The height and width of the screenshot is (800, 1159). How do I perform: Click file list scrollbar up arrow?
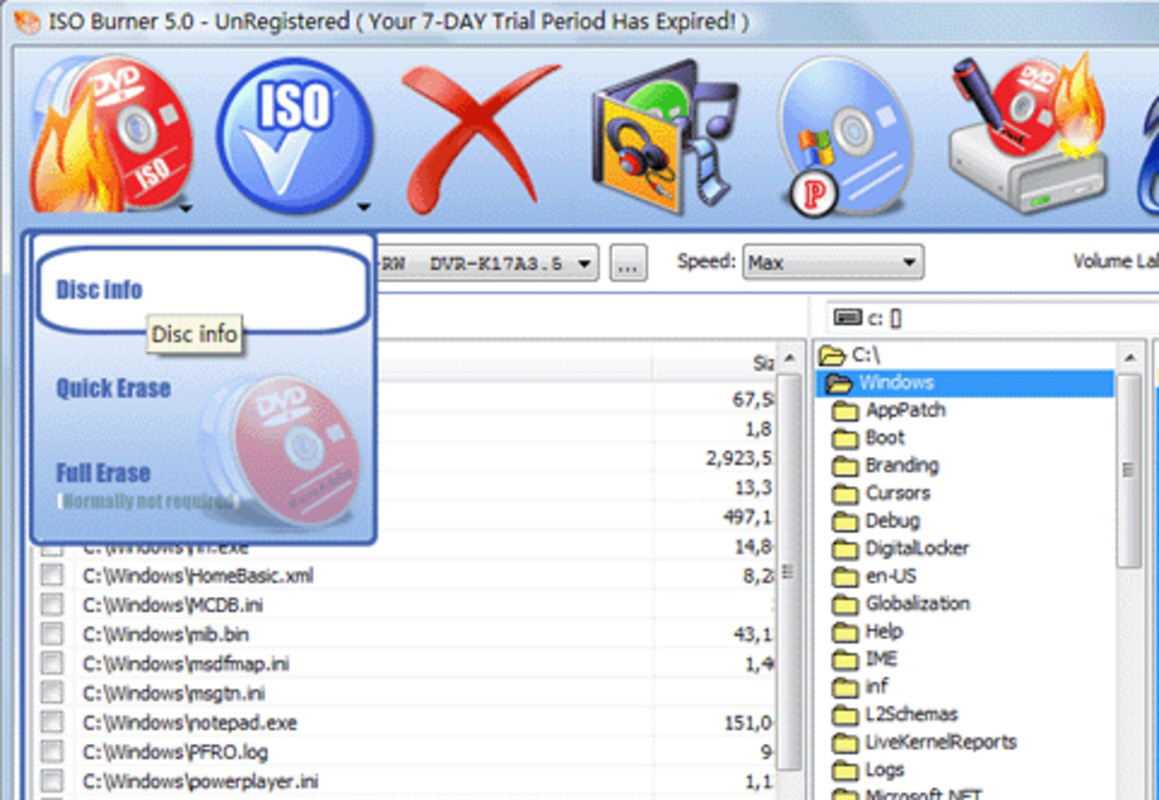pos(789,359)
